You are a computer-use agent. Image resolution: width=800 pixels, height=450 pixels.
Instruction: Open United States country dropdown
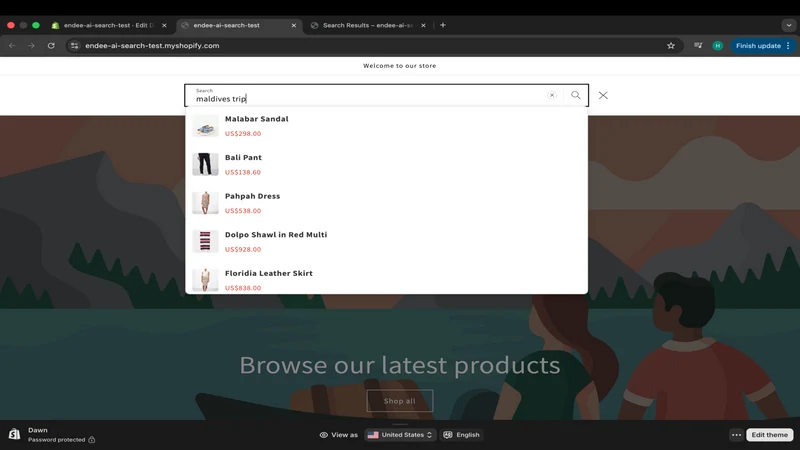[x=401, y=435]
